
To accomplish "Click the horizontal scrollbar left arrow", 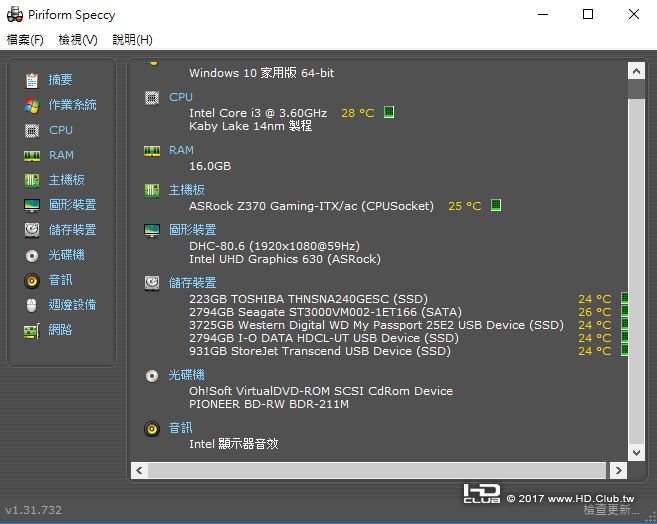I will tap(139, 470).
